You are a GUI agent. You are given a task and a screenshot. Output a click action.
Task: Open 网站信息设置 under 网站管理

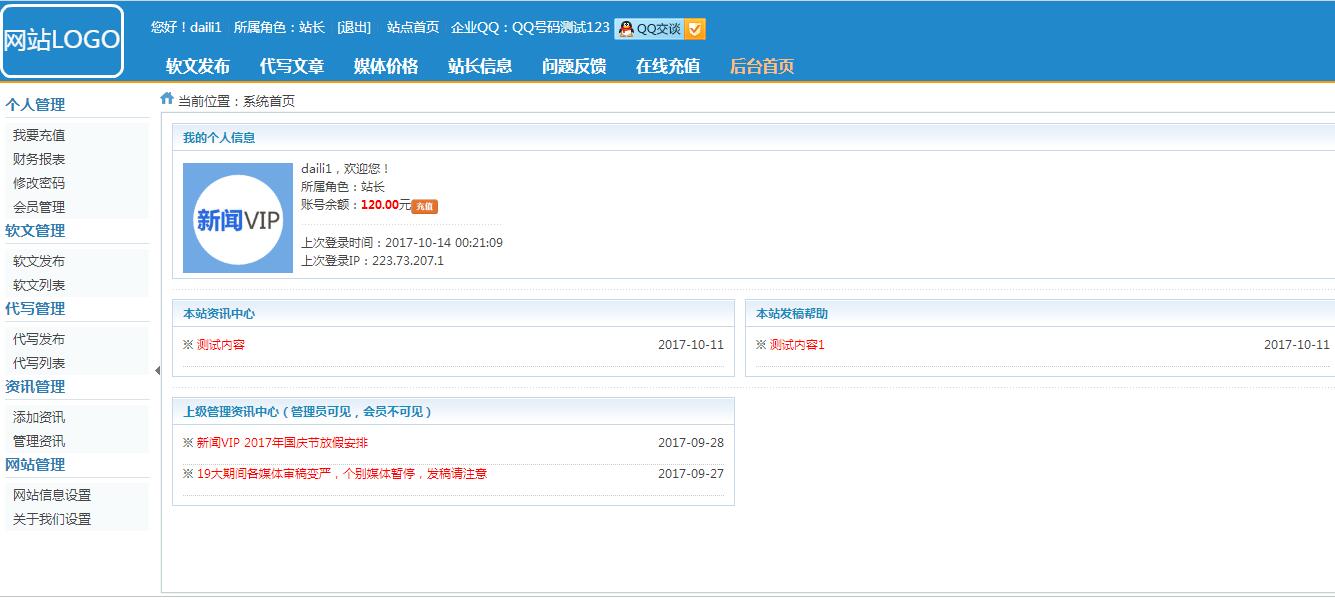click(52, 495)
